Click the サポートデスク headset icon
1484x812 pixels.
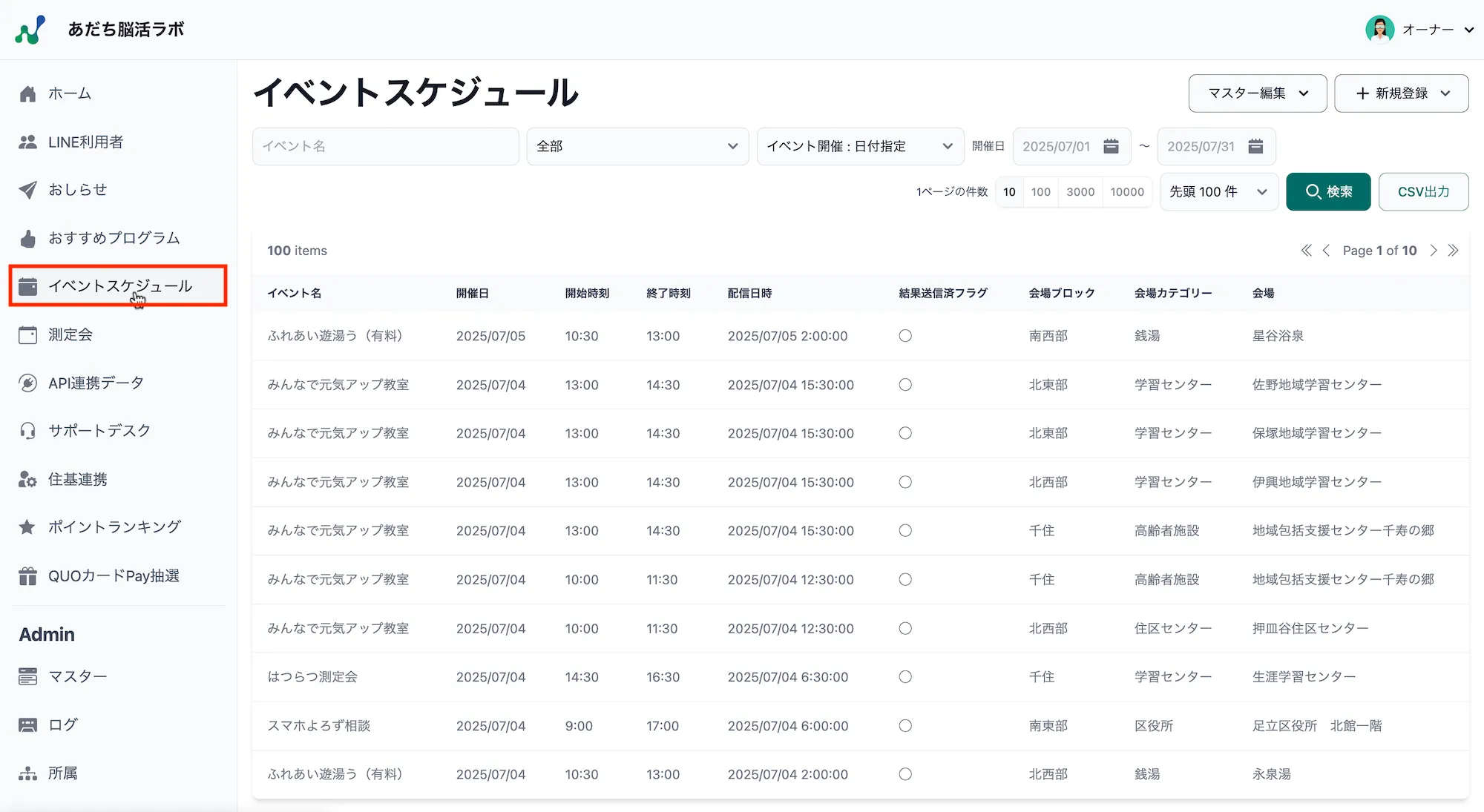pyautogui.click(x=27, y=430)
